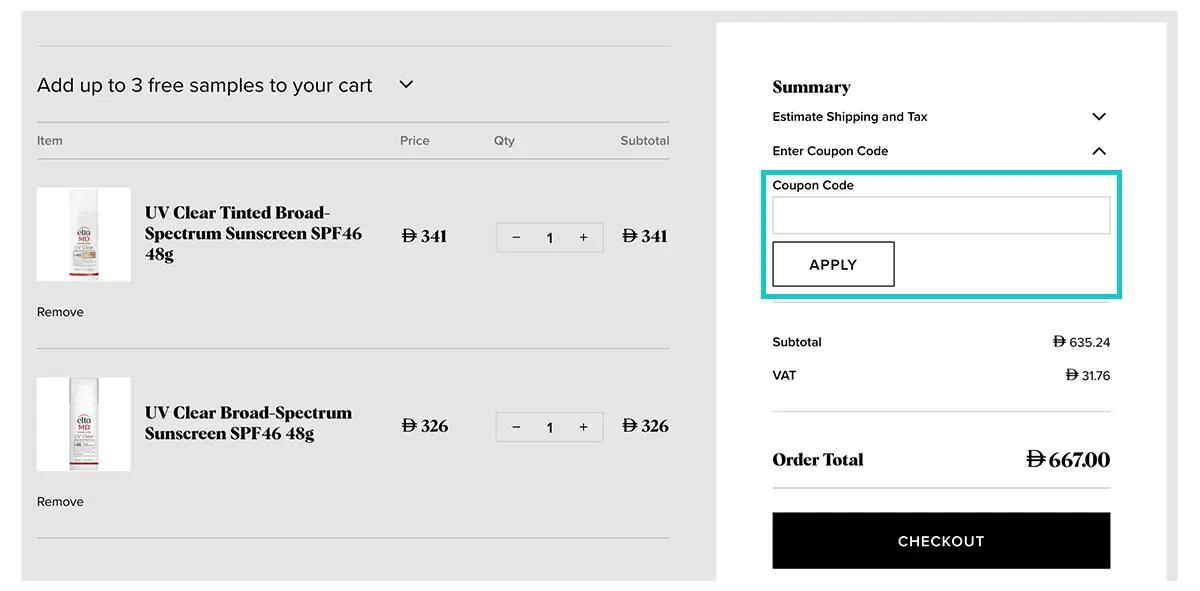Remove the UV Clear Tinted sunscreen item
Viewport: 1200px width, 591px height.
click(60, 312)
